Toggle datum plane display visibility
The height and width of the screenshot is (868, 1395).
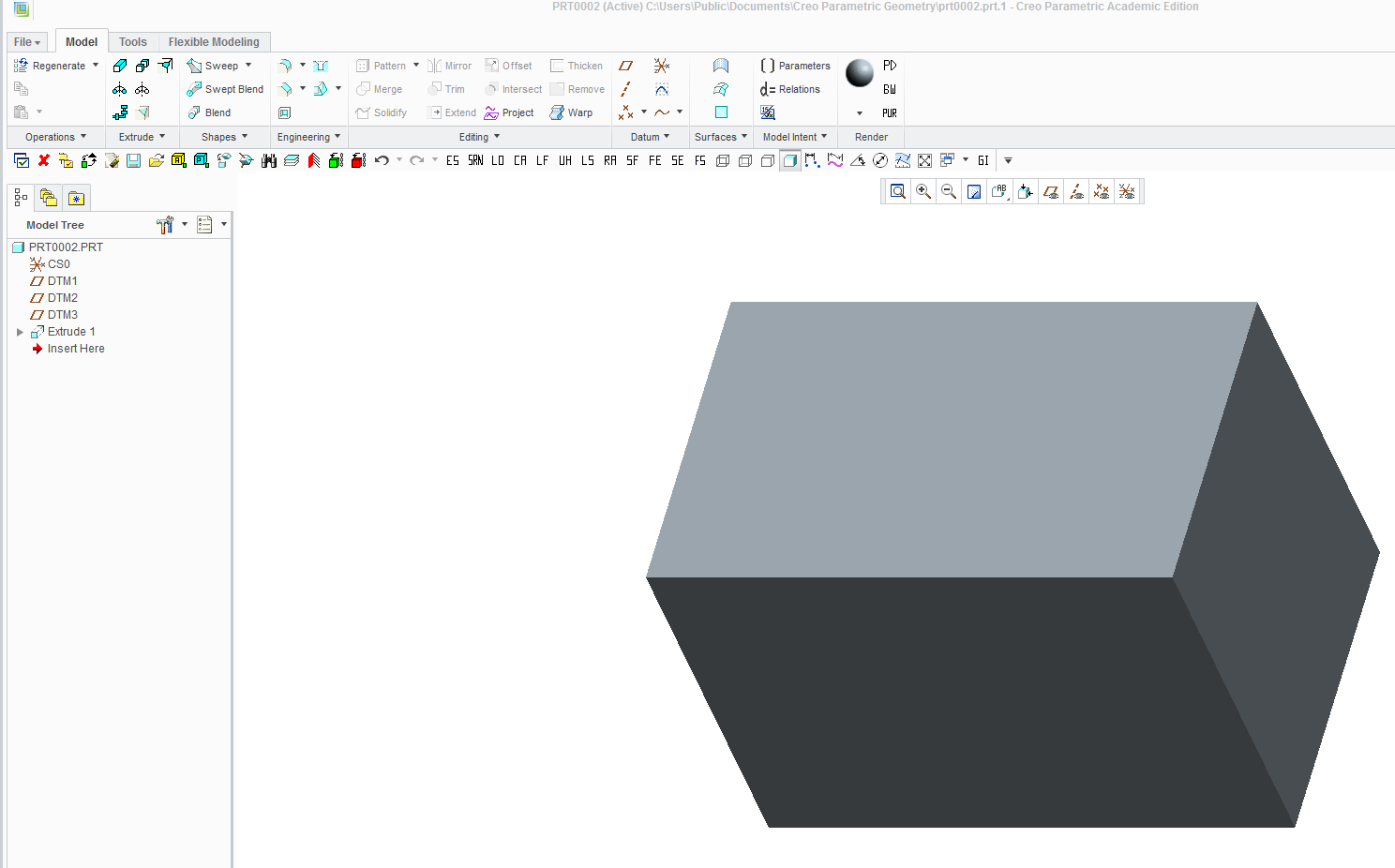point(1050,191)
